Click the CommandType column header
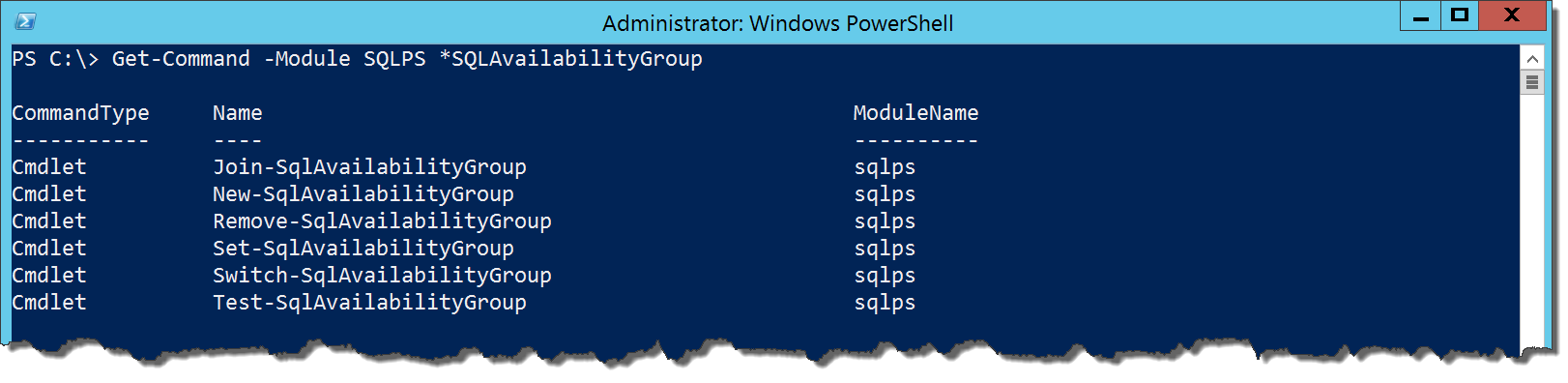Viewport: 1568px width, 383px height. [x=80, y=113]
